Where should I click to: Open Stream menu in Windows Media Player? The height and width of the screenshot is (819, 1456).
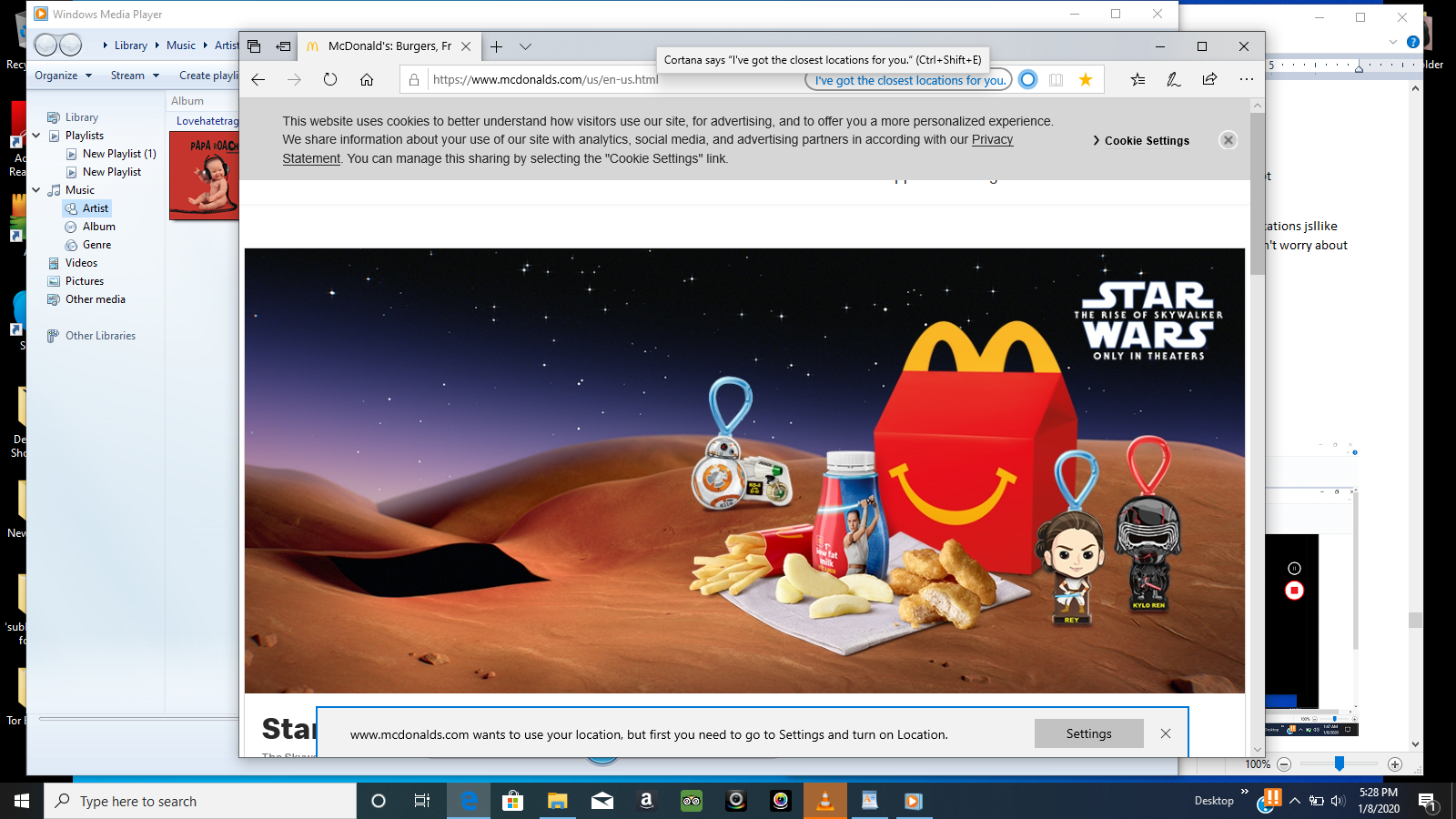pyautogui.click(x=135, y=76)
